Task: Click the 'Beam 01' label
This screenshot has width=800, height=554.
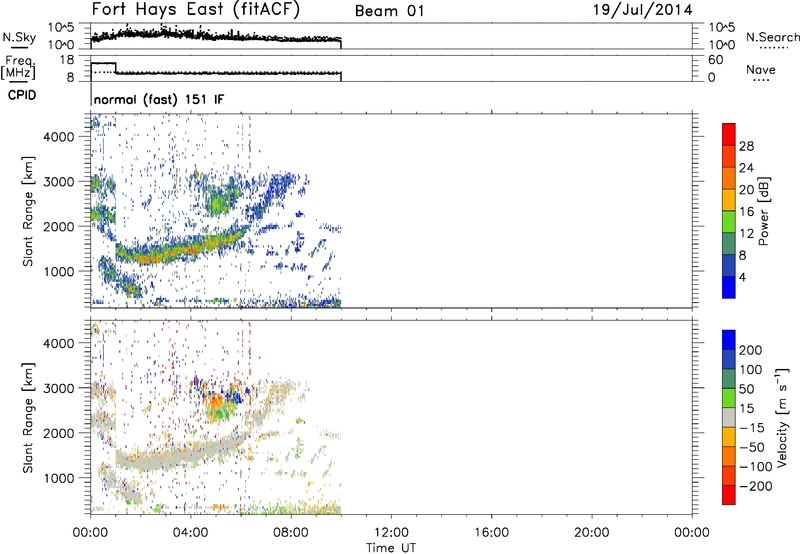Action: pos(389,11)
